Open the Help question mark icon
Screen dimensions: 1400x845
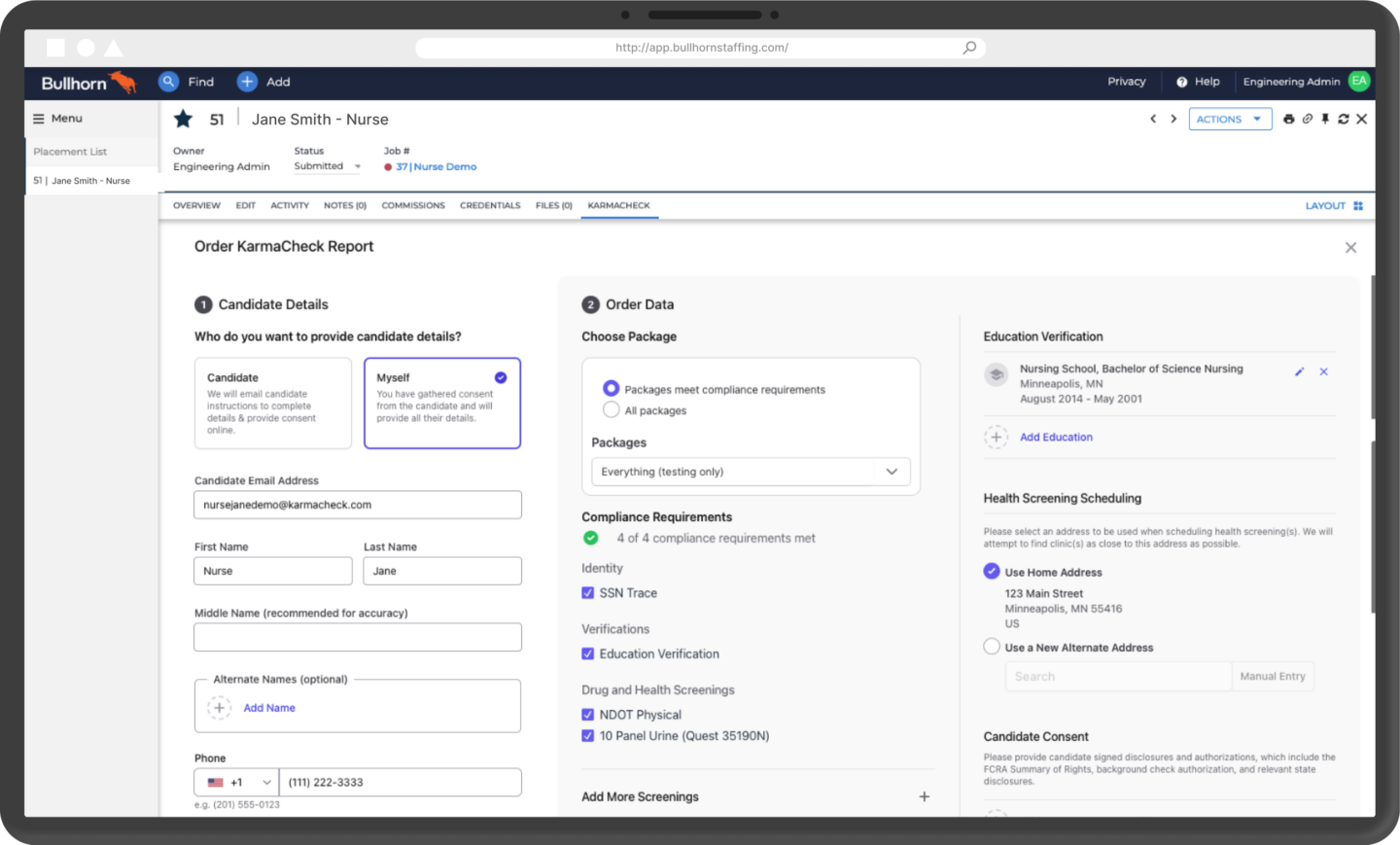1181,82
